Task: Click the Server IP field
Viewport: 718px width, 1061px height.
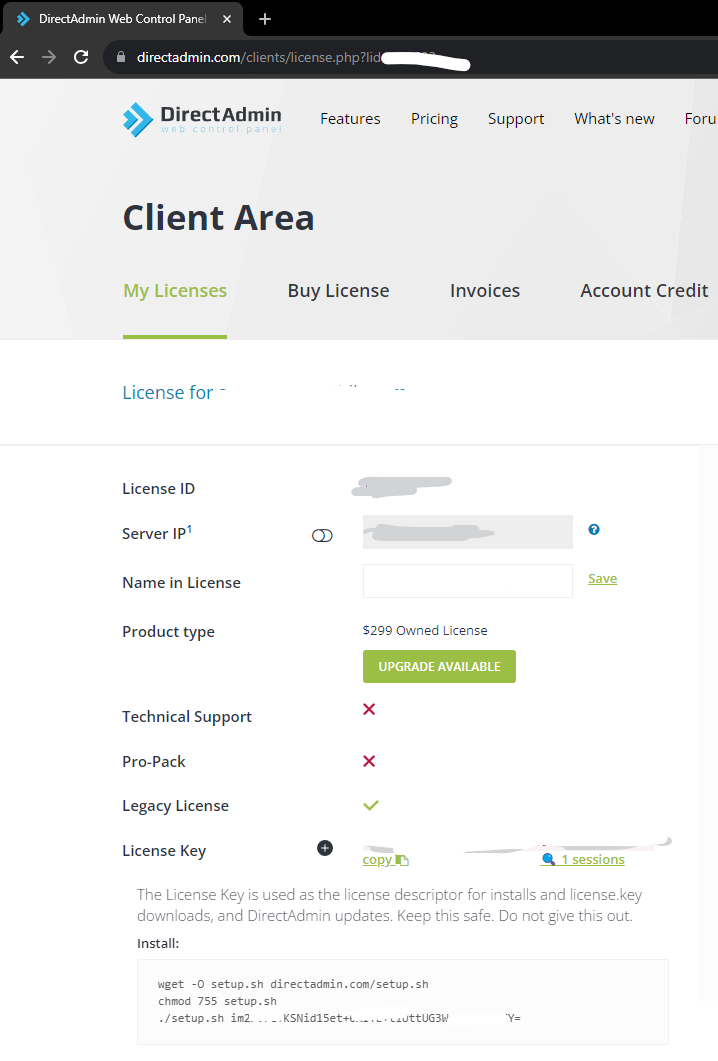Action: pos(468,532)
